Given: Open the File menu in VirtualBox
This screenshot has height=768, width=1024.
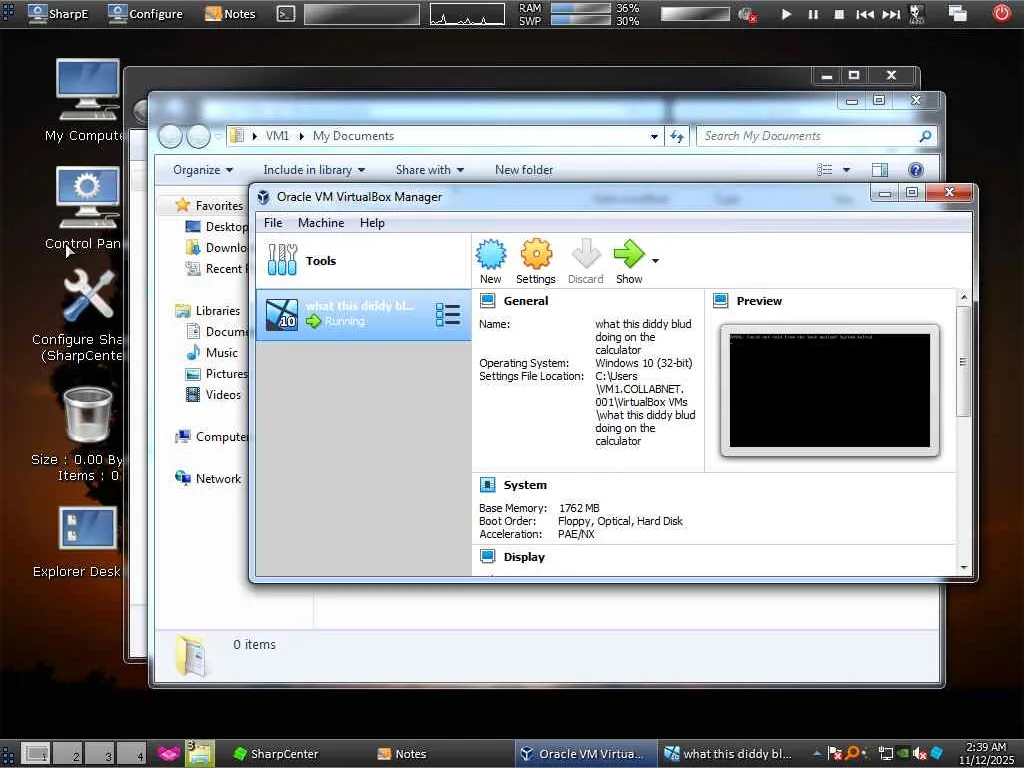Looking at the screenshot, I should click(x=273, y=223).
